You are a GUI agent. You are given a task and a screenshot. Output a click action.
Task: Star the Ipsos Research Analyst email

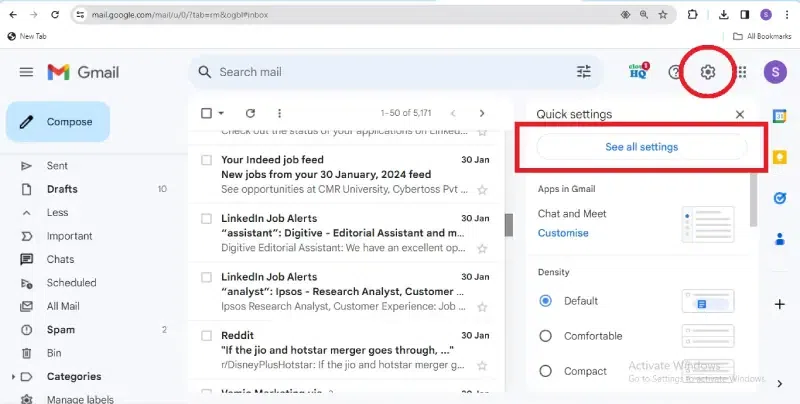pos(482,307)
